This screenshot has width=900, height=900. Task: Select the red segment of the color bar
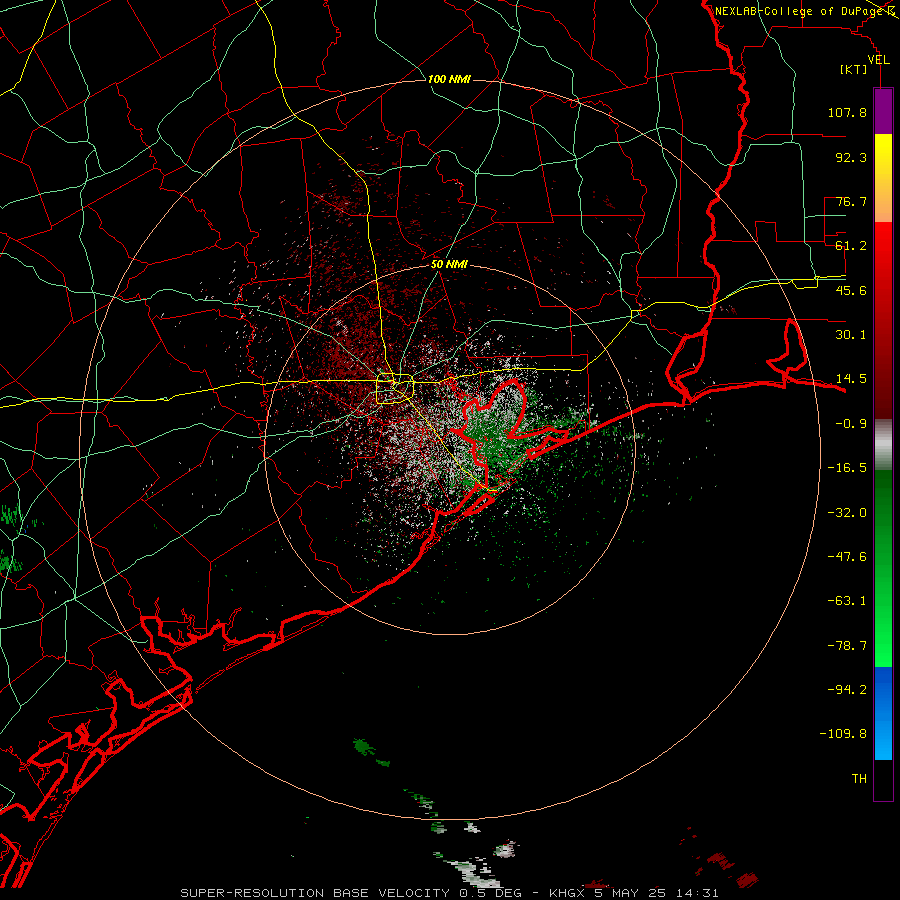point(883,320)
